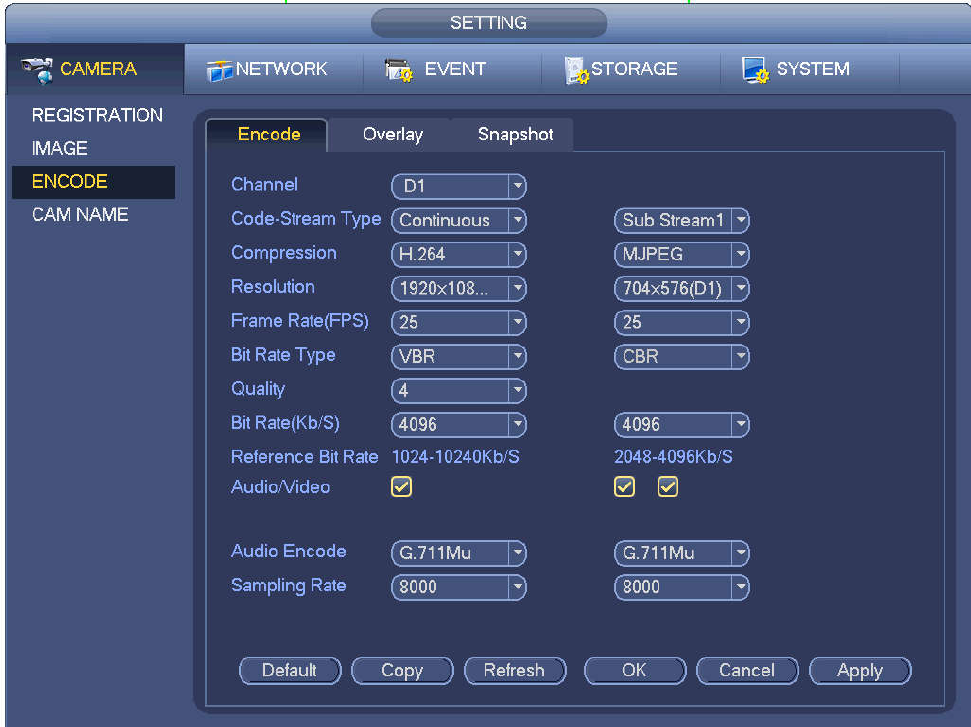Screen dimensions: 971x727
Task: Open sub stream Frame Rate dropdown
Action: (x=682, y=323)
